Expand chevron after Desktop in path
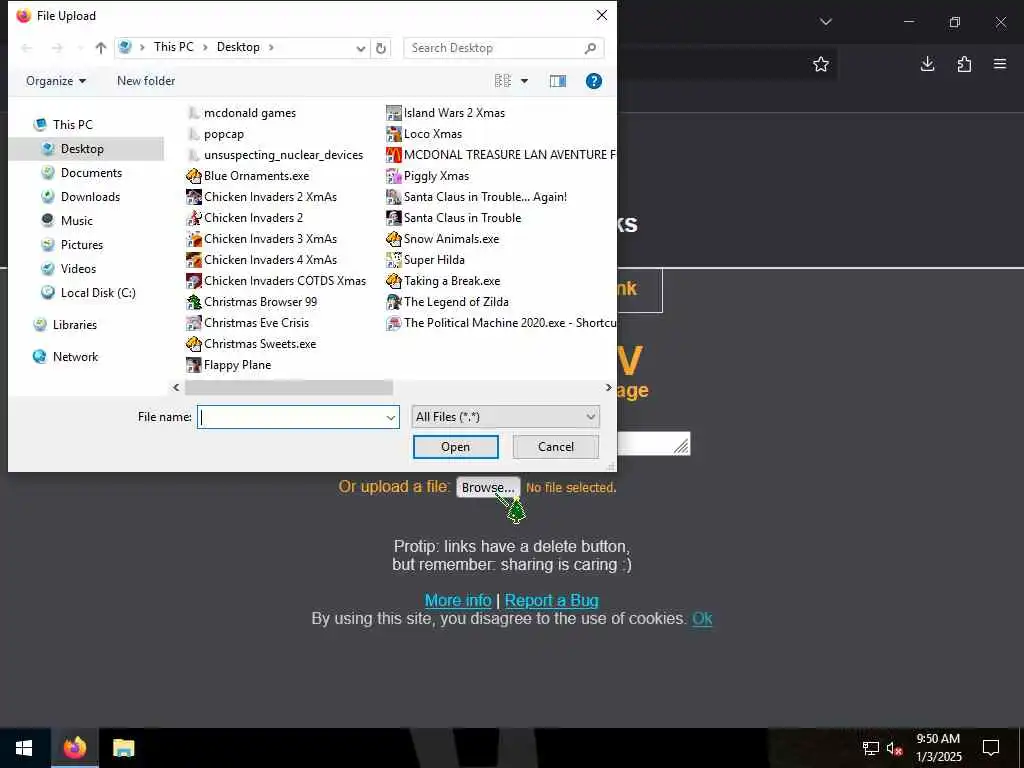This screenshot has width=1024, height=768. click(271, 47)
